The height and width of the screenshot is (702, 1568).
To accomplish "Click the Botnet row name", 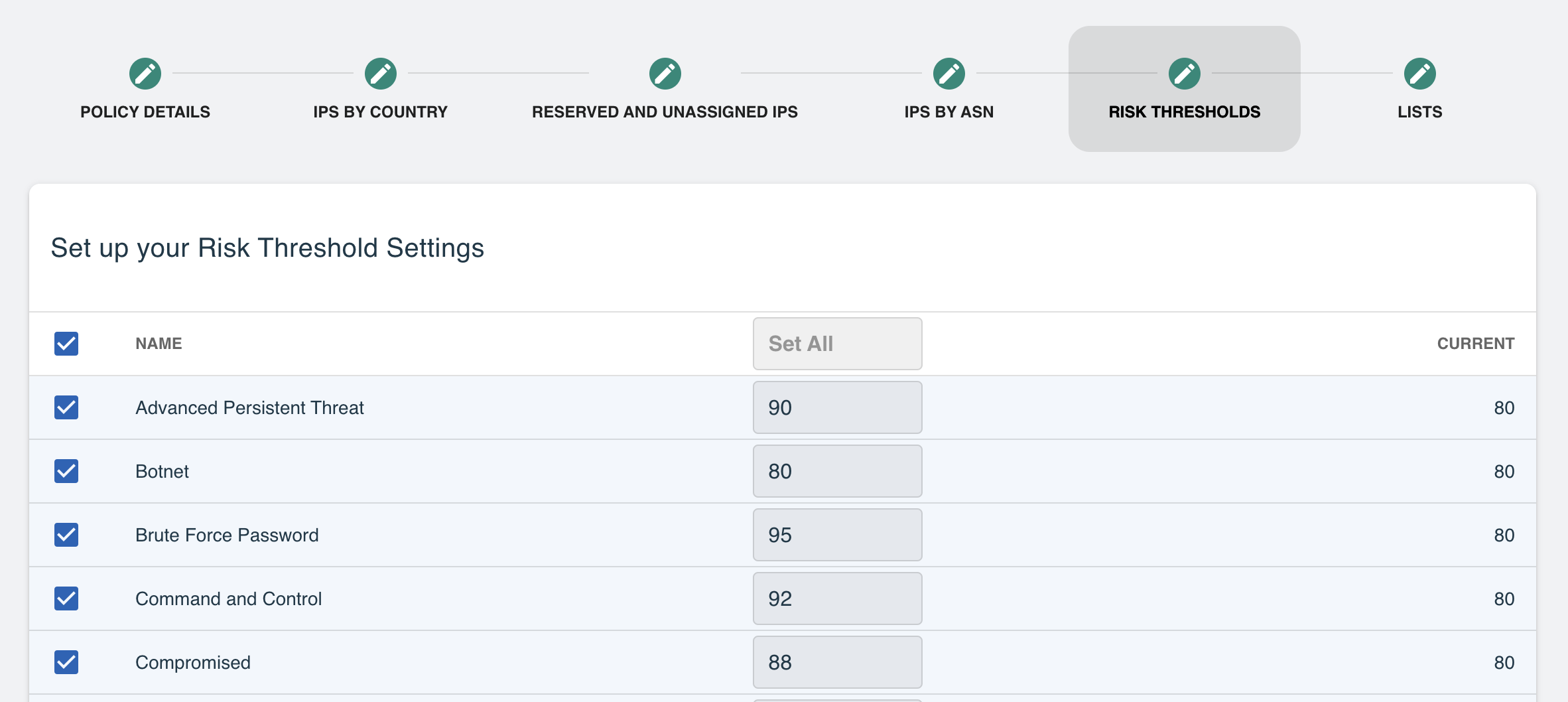I will coord(163,471).
